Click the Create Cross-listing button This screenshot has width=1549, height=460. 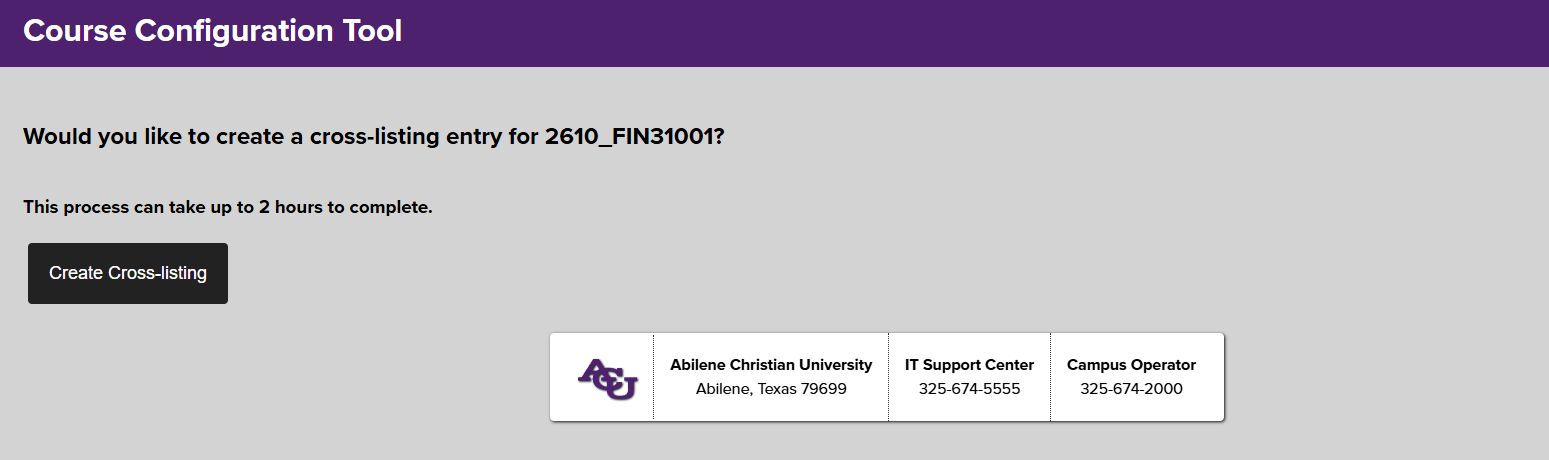(128, 273)
